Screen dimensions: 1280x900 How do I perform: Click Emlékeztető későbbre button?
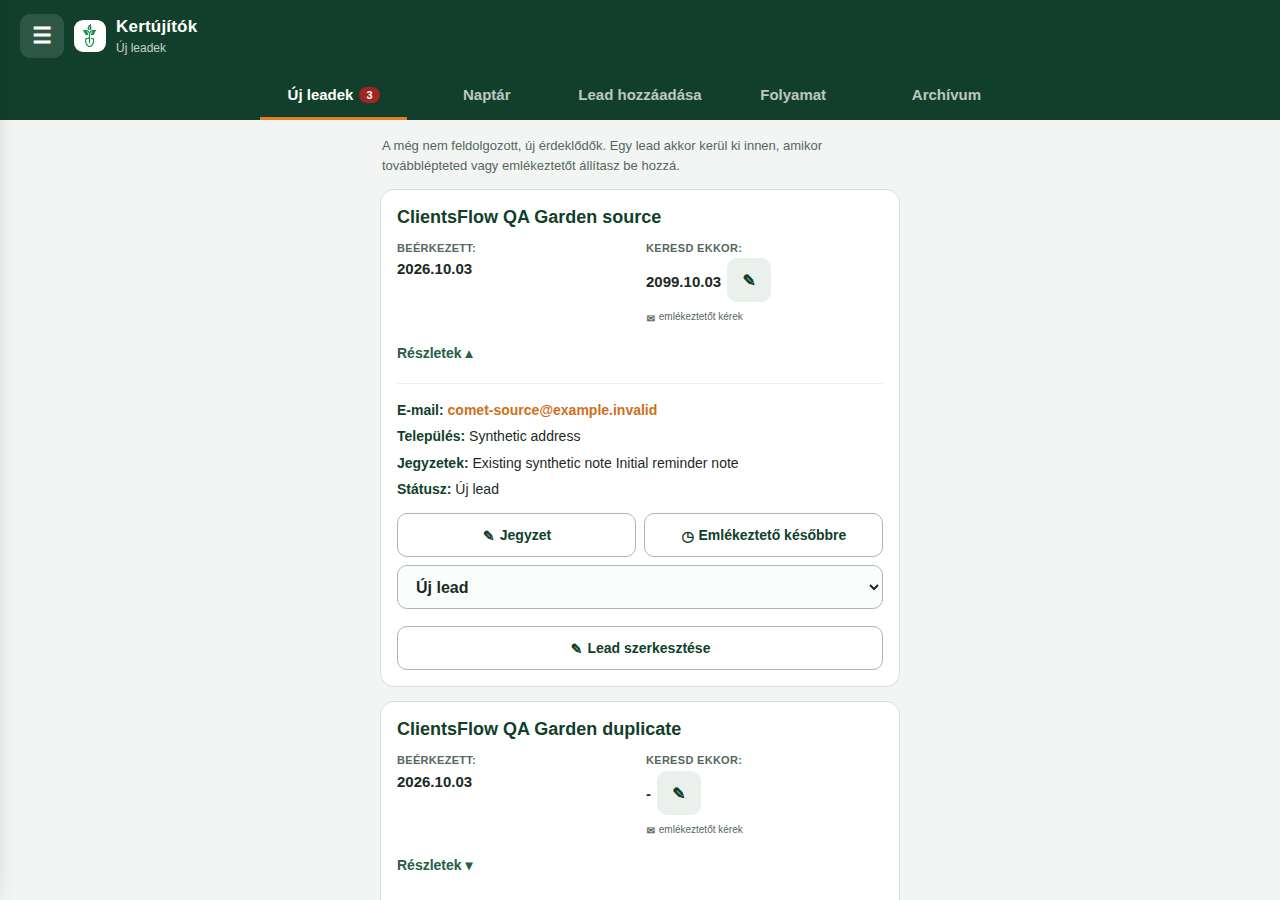click(763, 535)
